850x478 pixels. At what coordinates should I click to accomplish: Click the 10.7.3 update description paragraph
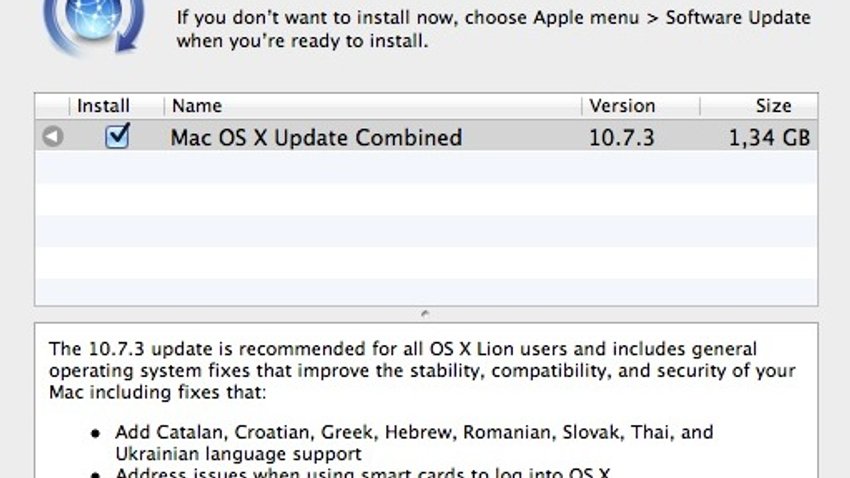click(x=422, y=371)
